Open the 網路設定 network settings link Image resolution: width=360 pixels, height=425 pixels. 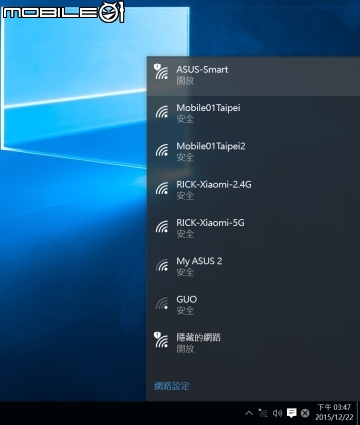[x=172, y=386]
